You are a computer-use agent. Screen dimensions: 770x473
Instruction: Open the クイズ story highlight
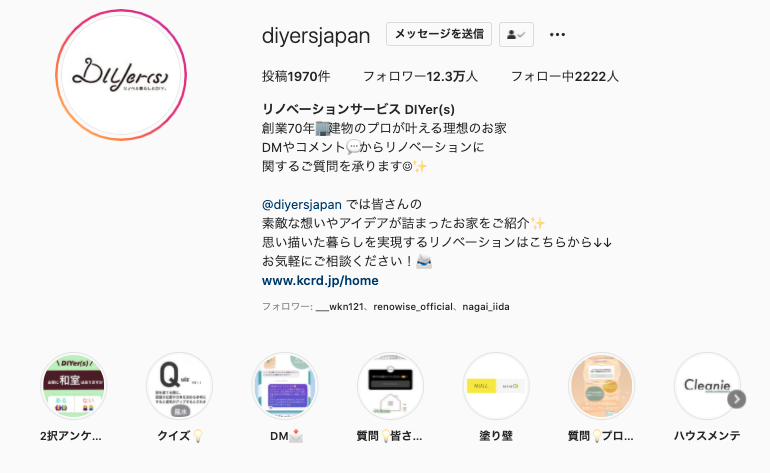tap(180, 386)
